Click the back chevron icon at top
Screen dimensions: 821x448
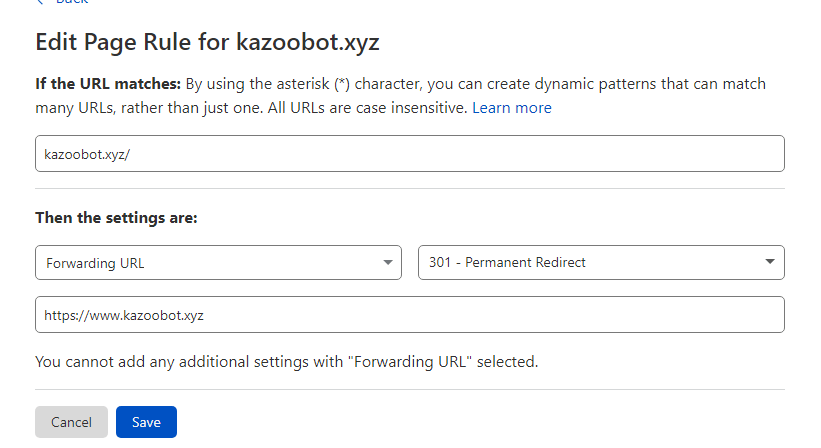[40, 3]
